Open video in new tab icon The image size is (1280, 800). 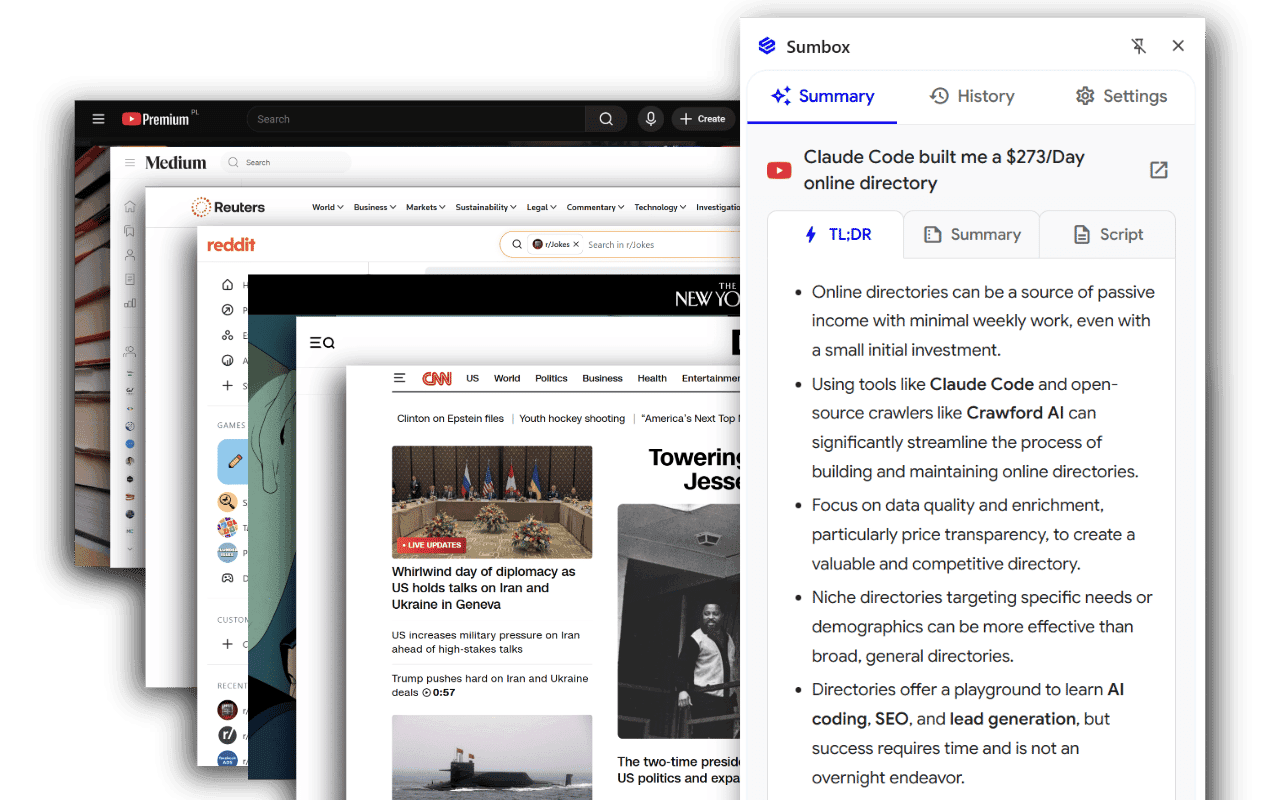1158,170
